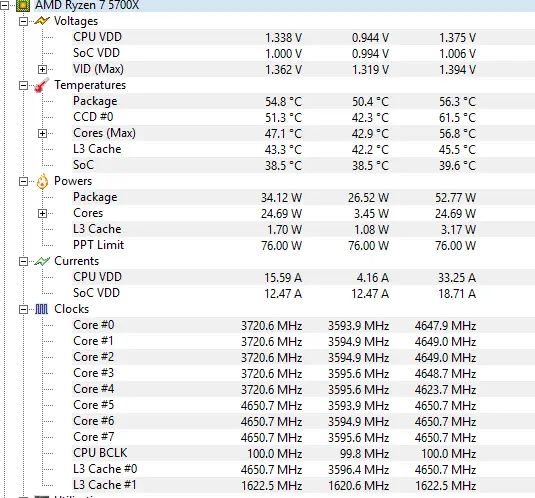The image size is (535, 498).
Task: Click the 52.77 W Package max value
Action: tap(456, 197)
